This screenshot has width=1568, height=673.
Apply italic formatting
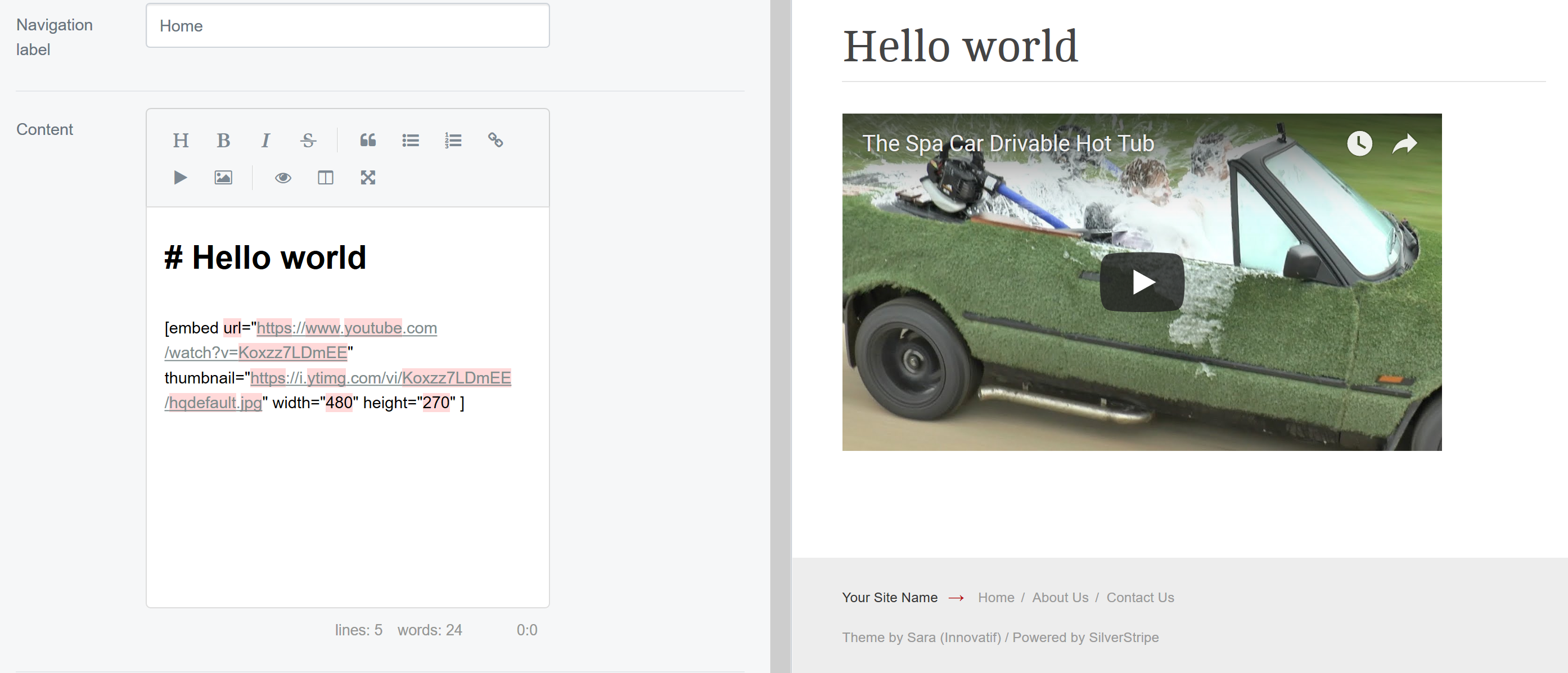pos(266,141)
